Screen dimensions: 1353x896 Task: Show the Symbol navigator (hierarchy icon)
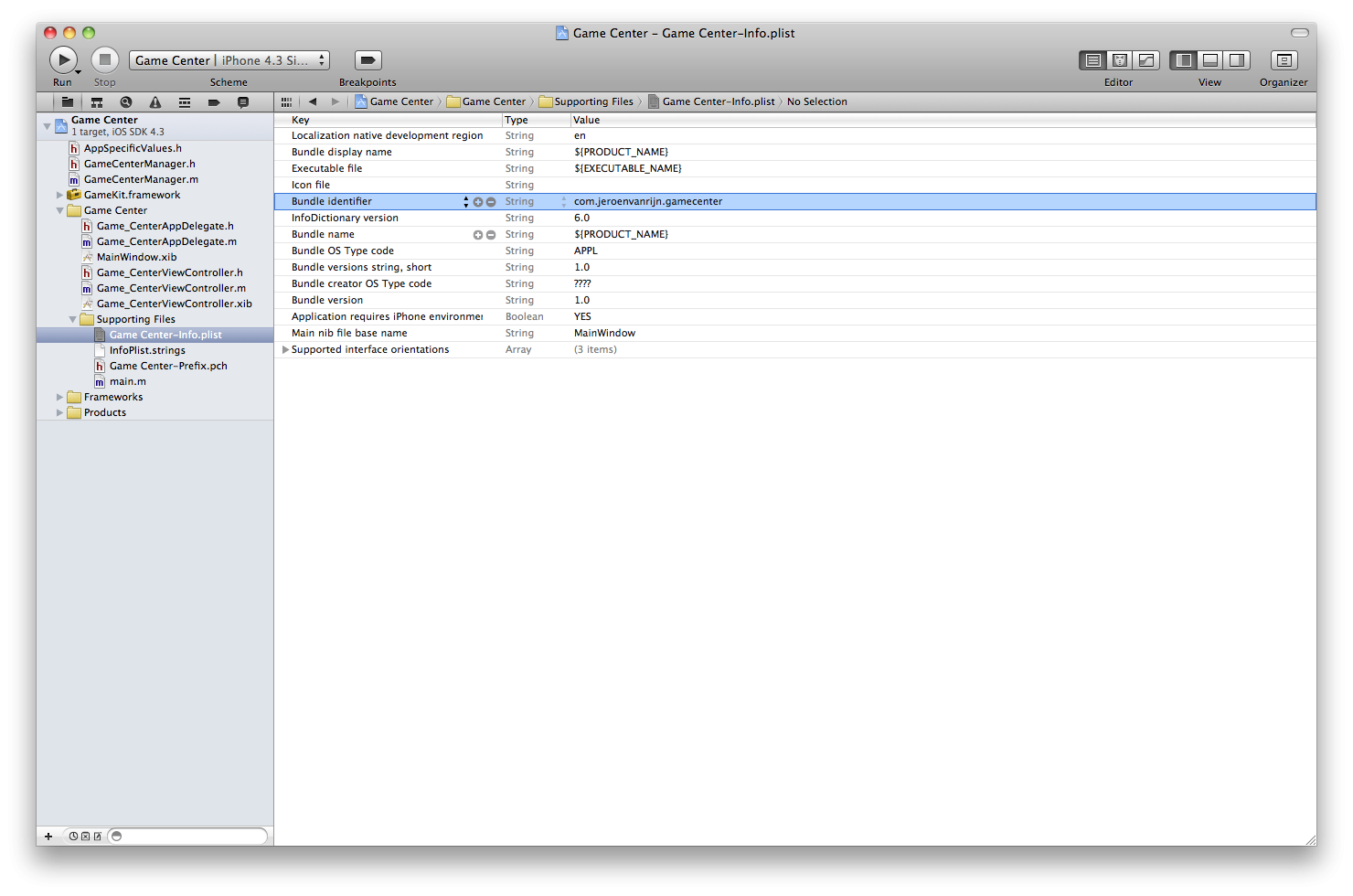96,102
